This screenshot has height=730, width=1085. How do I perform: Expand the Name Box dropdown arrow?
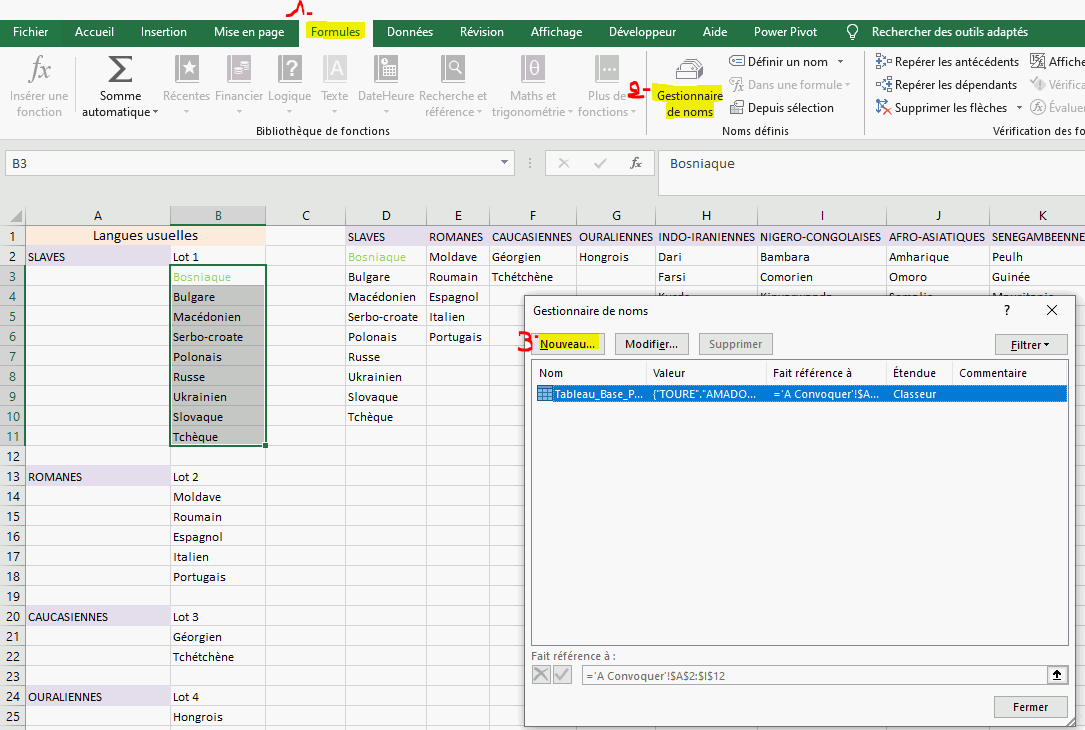coord(505,163)
